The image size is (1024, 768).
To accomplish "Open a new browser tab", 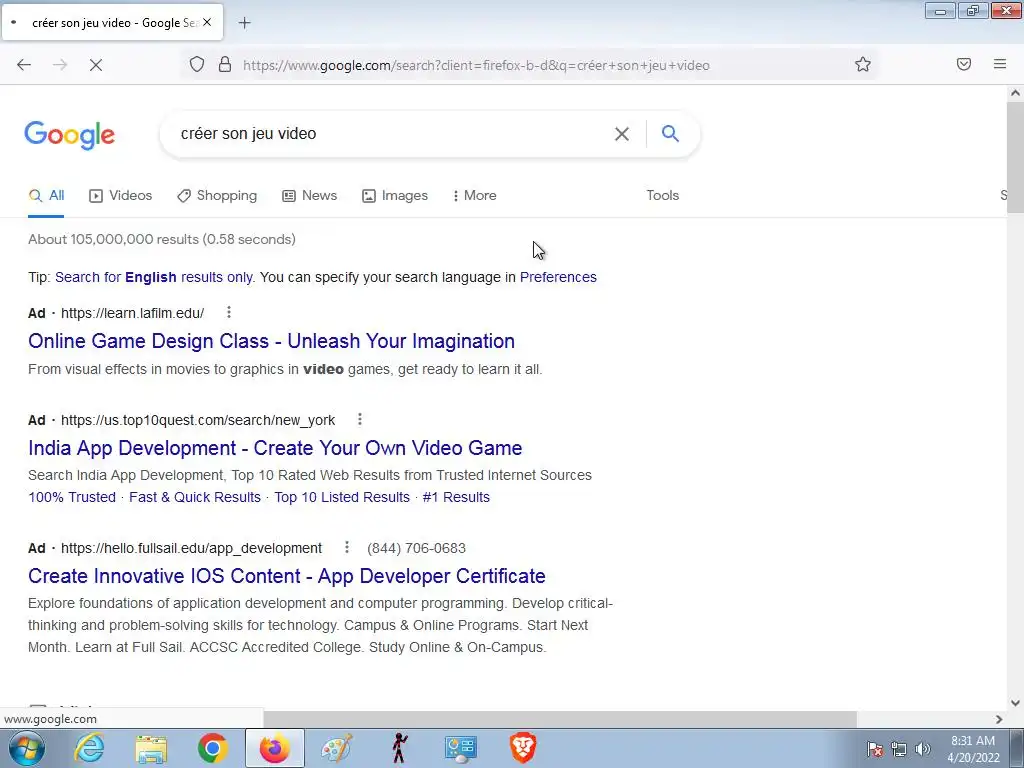I will pyautogui.click(x=244, y=23).
